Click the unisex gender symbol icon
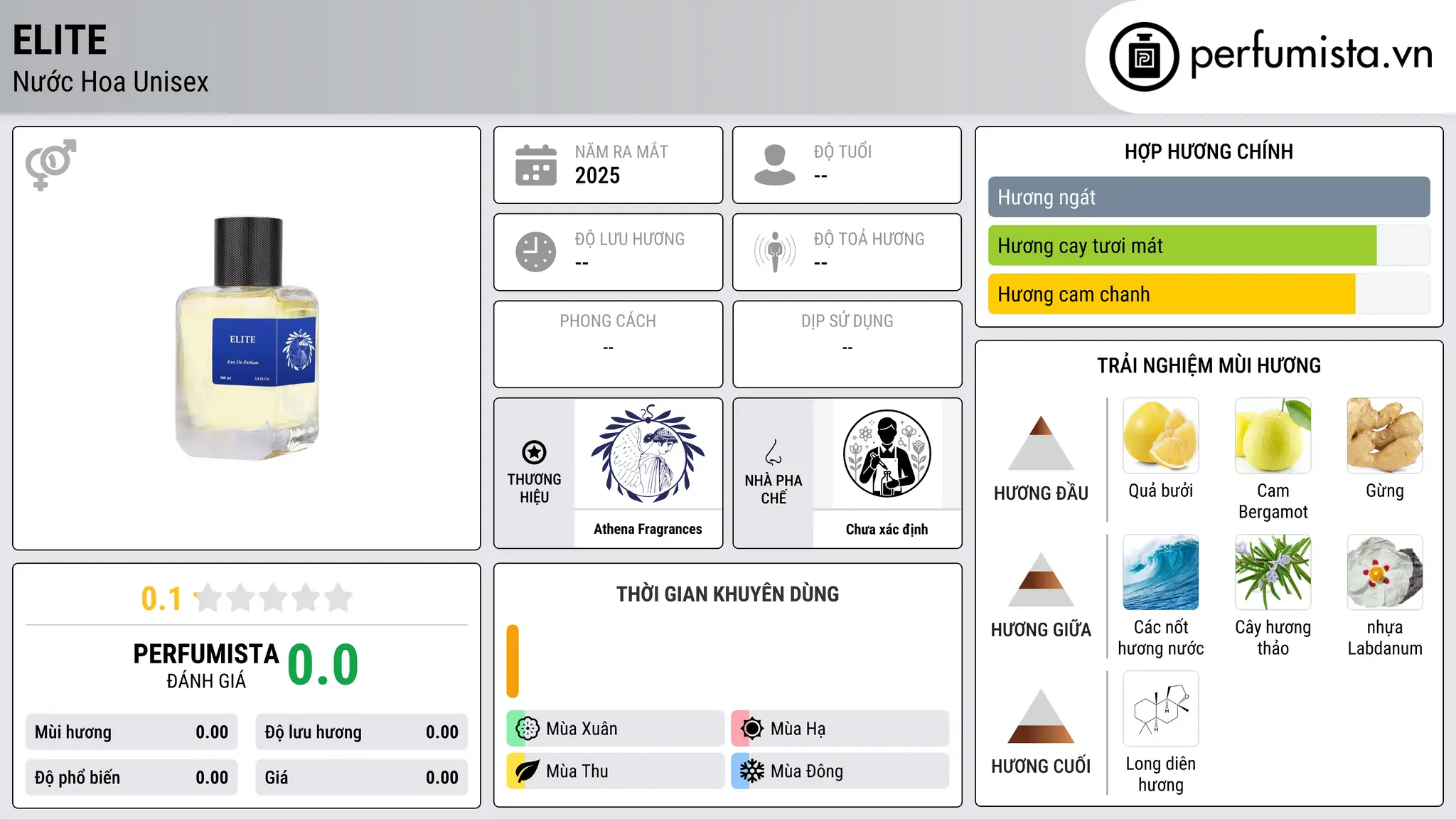The width and height of the screenshot is (1456, 819). pos(50,165)
